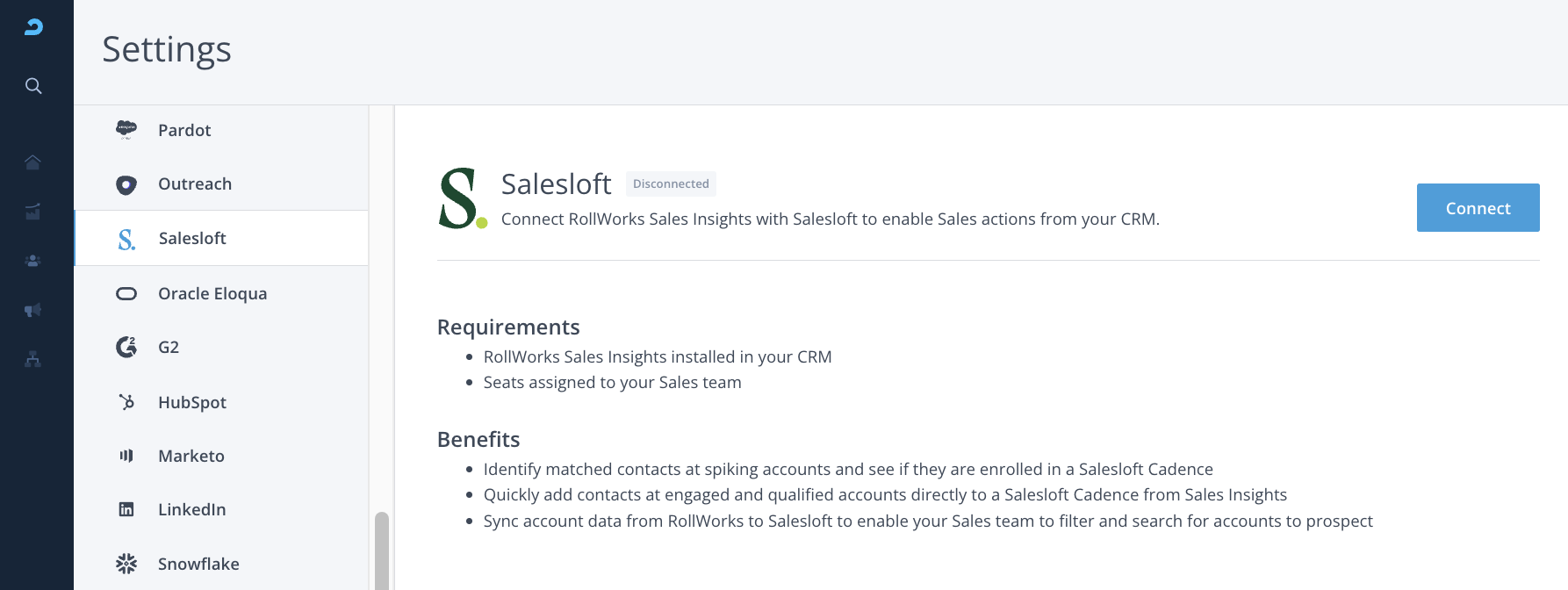Open the analytics chart icon
Viewport: 1568px width, 590px height.
[x=33, y=212]
